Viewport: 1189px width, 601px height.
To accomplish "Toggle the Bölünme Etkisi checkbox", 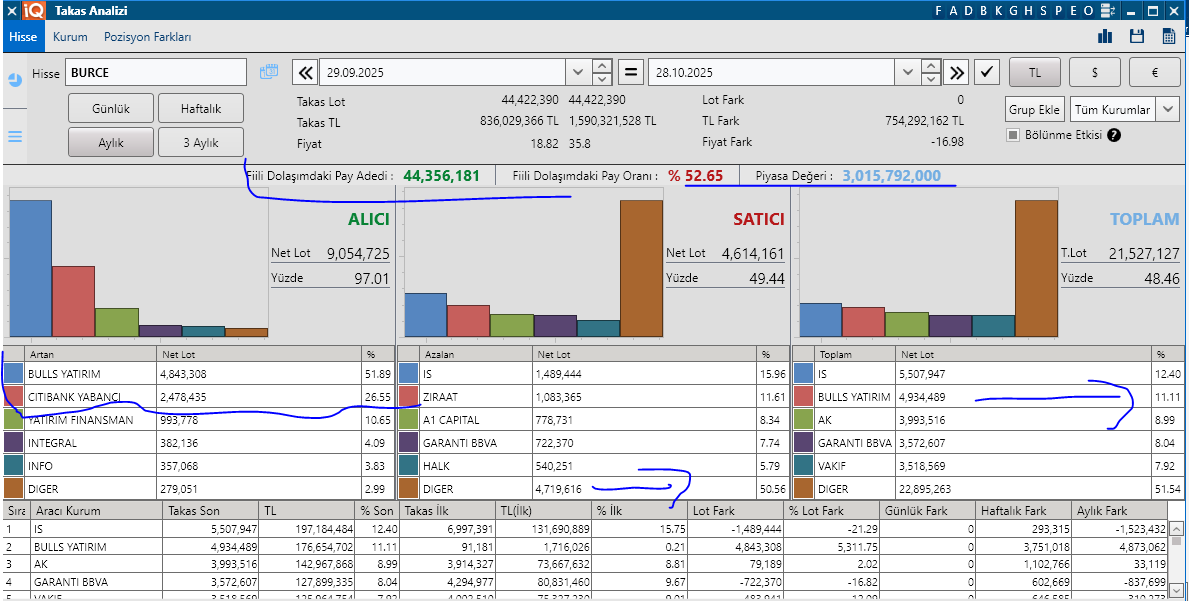I will pyautogui.click(x=1012, y=135).
